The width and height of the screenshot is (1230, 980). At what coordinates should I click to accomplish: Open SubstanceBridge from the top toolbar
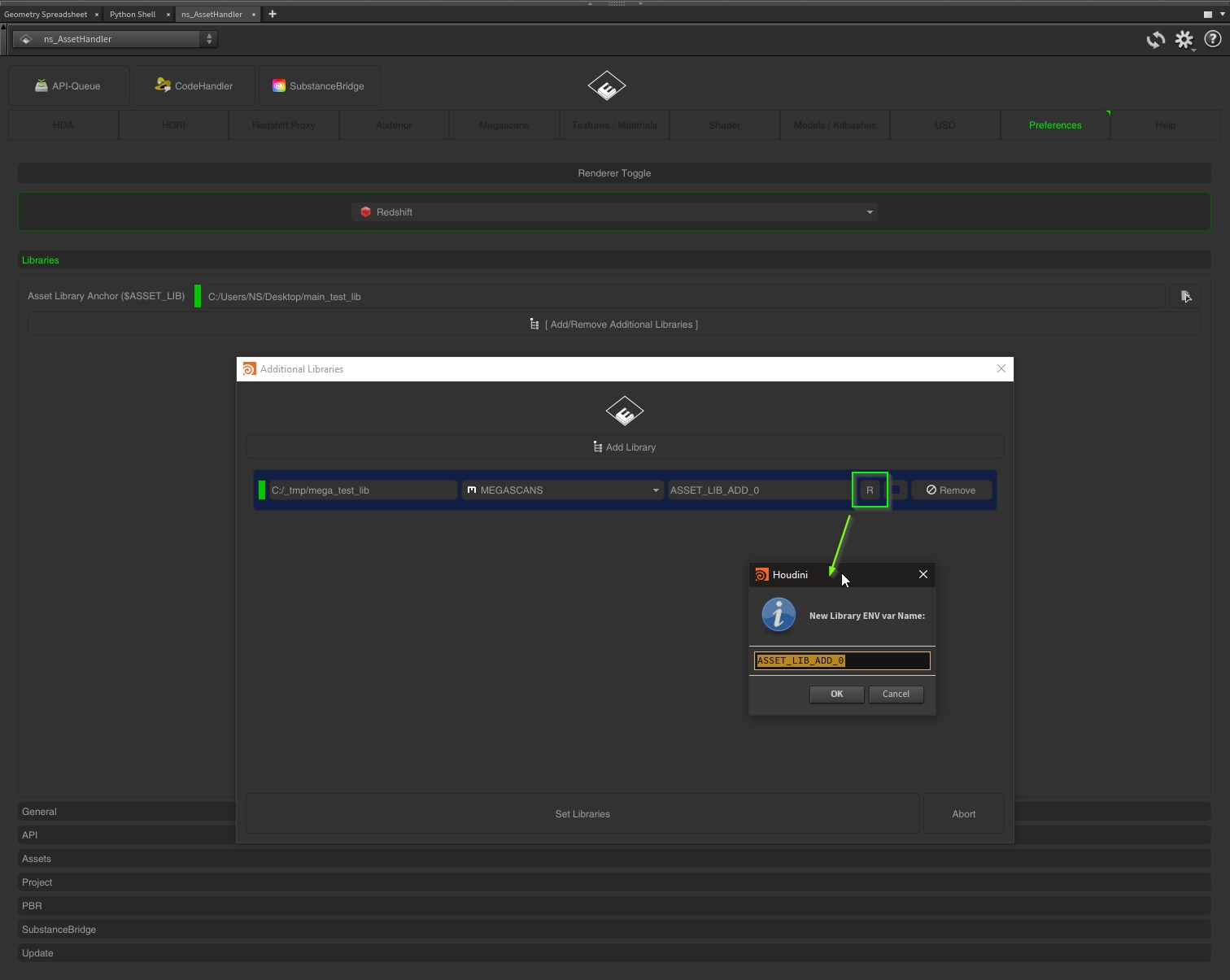pyautogui.click(x=319, y=86)
